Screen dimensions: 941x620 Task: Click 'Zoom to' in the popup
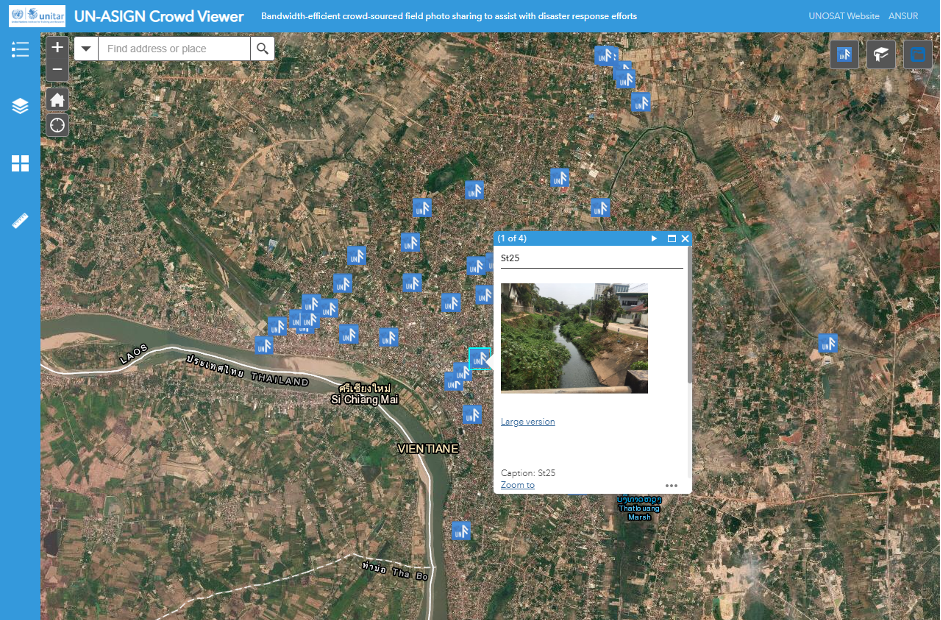coord(517,485)
